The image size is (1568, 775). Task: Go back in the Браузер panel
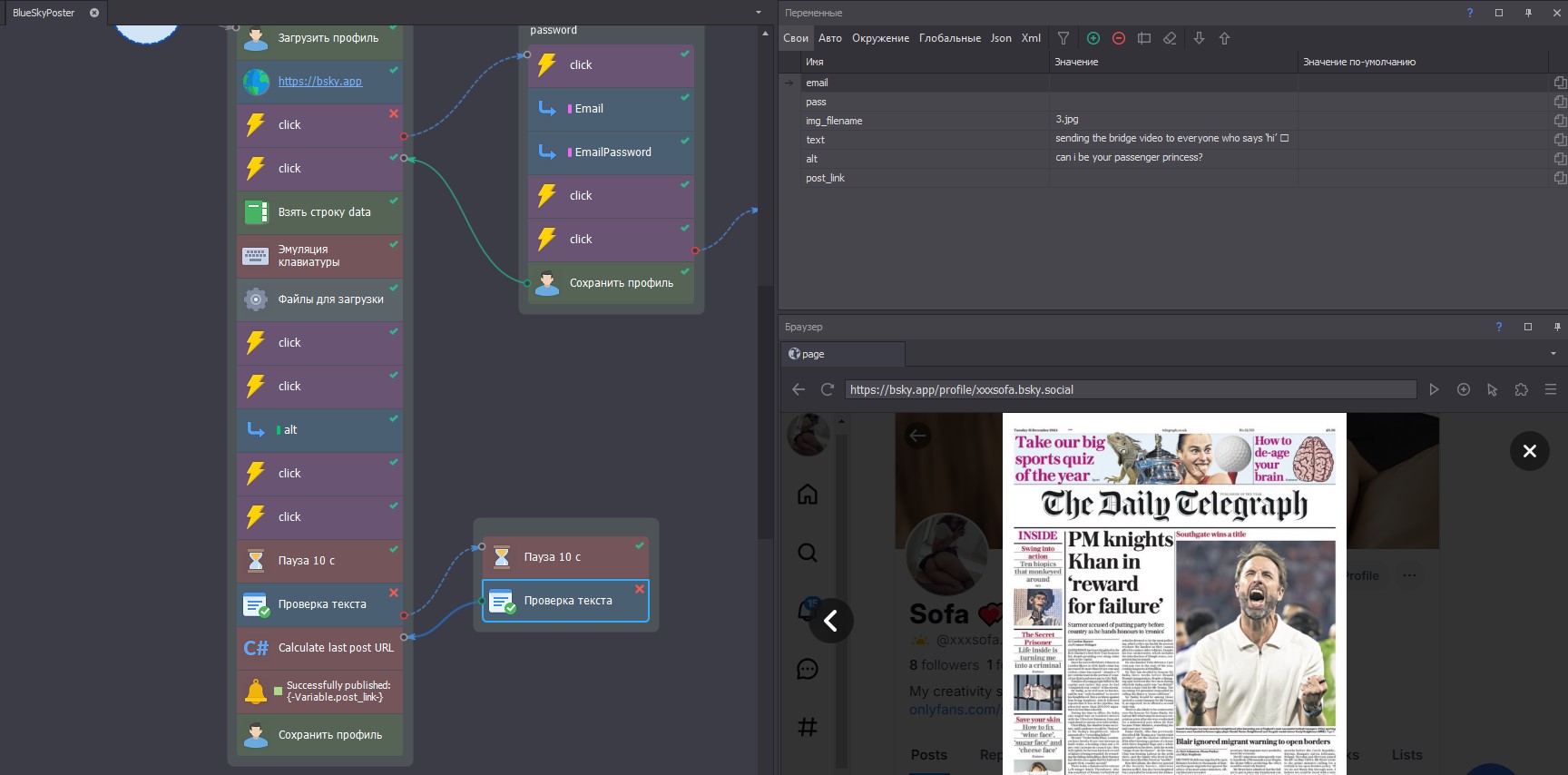pos(799,389)
